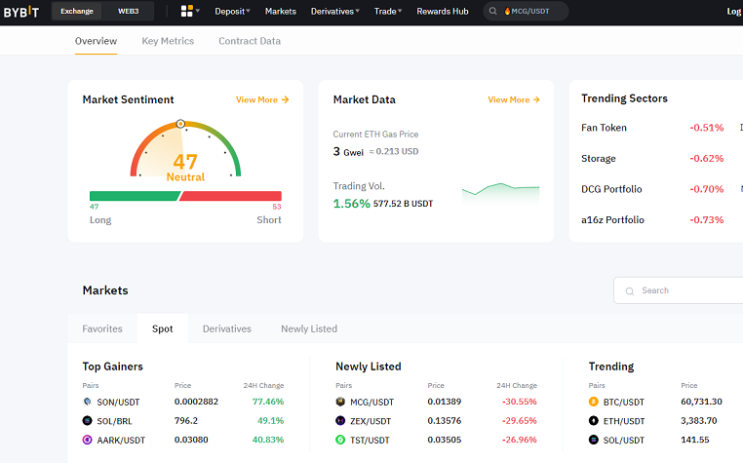
Task: Click the 1.56% trading volume figure
Action: pyautogui.click(x=351, y=204)
